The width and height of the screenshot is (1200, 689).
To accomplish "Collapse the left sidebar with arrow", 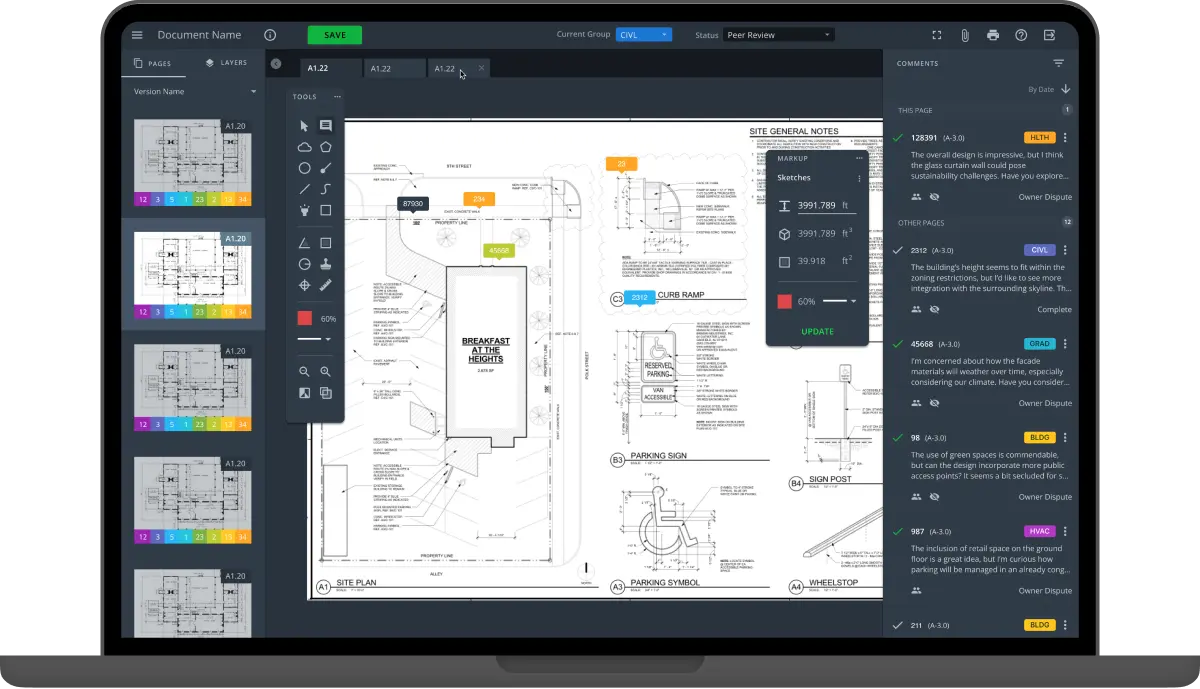I will pyautogui.click(x=277, y=64).
